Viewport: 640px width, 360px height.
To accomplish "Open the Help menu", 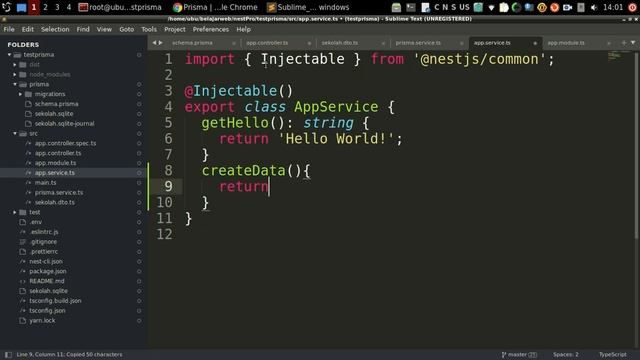I will coord(244,29).
